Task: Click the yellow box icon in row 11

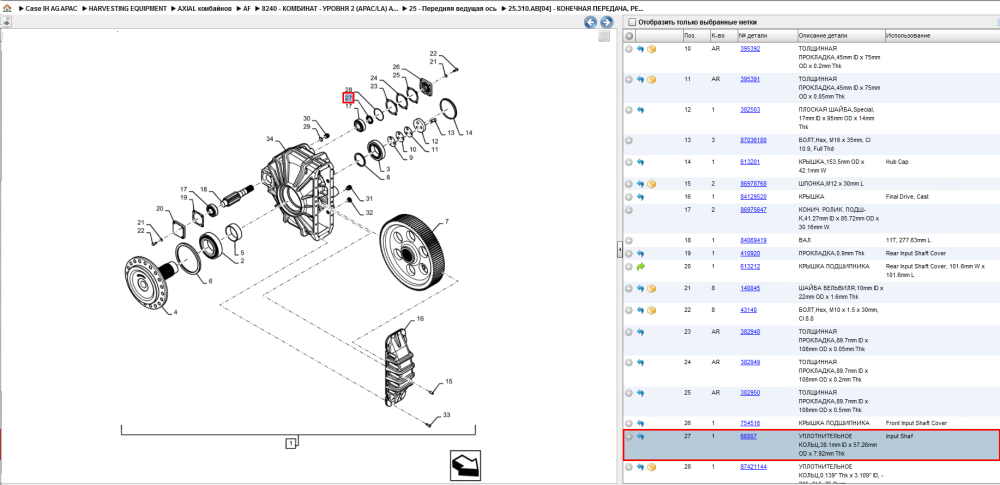Action: pos(652,80)
